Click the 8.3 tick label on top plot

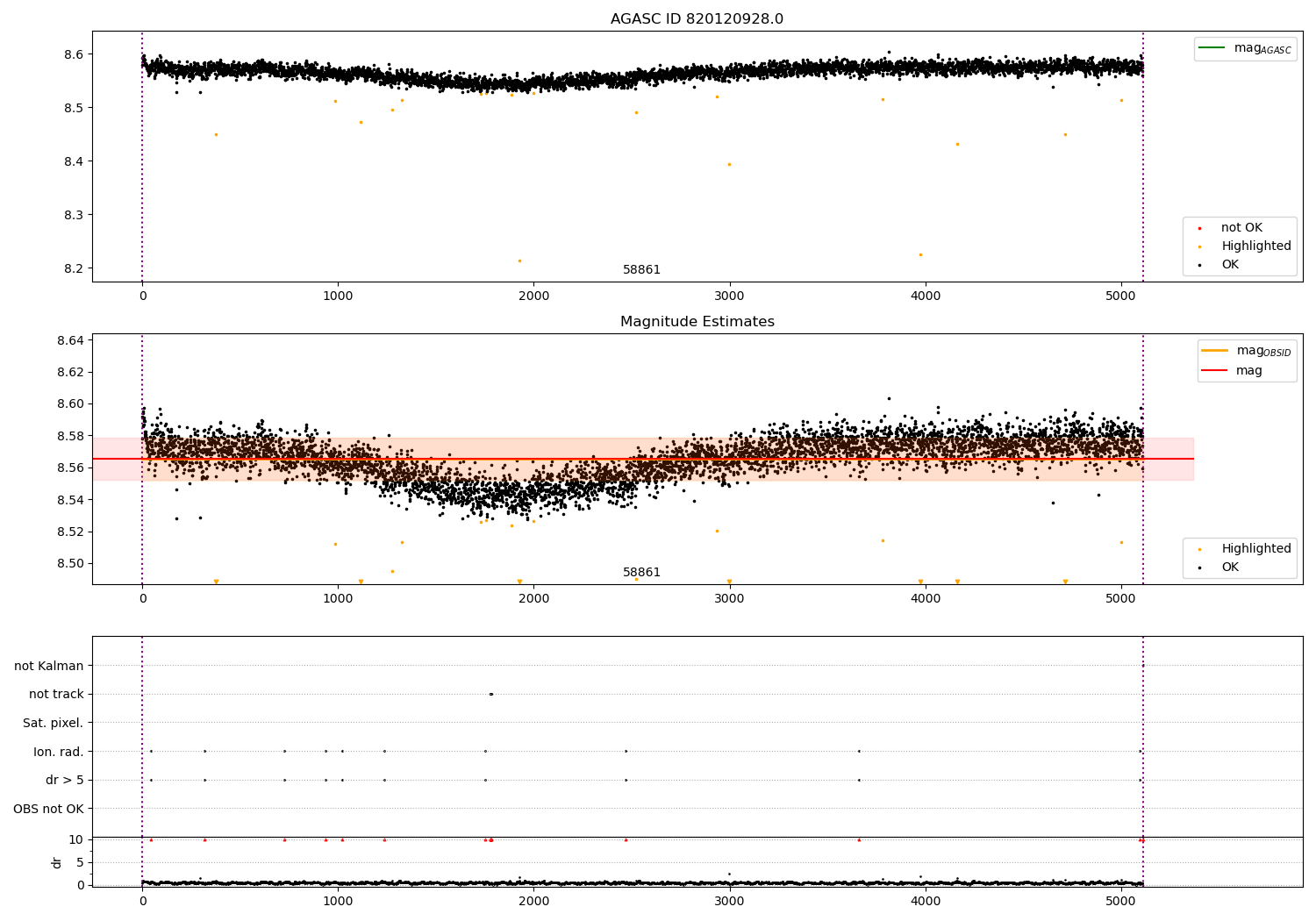coord(74,215)
